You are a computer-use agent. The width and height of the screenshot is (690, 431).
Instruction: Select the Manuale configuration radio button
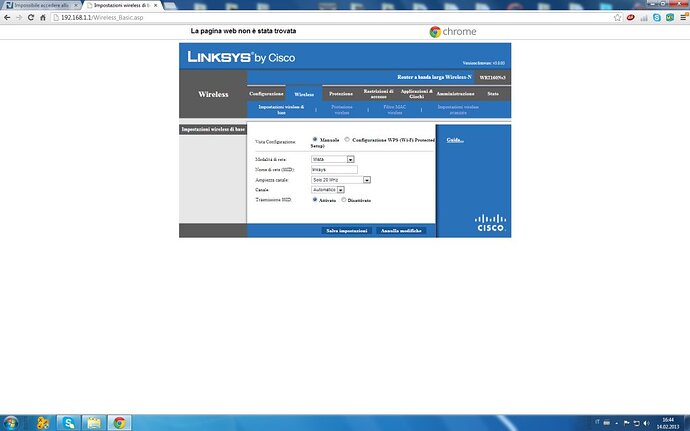pos(315,139)
